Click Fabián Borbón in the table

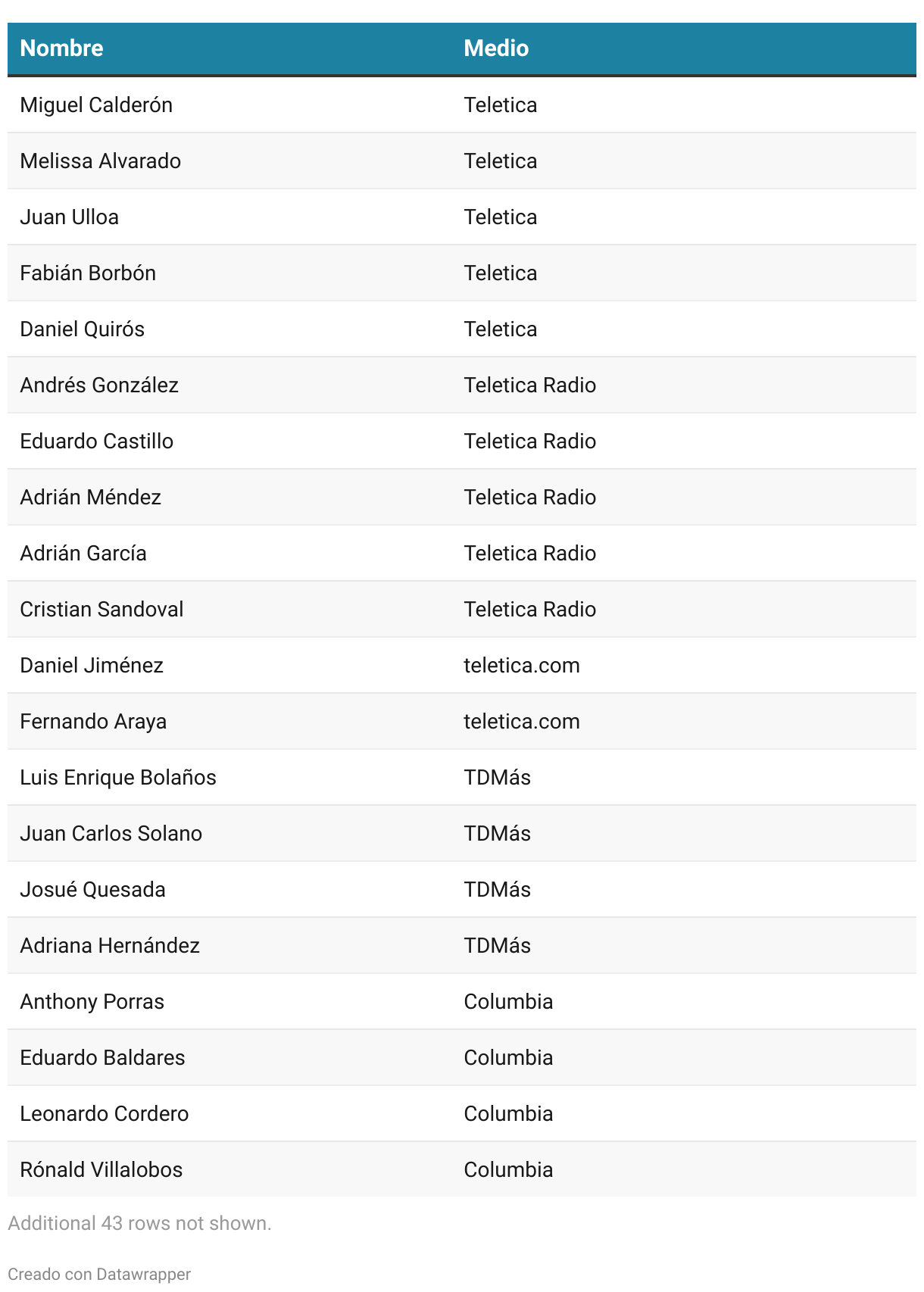(88, 273)
